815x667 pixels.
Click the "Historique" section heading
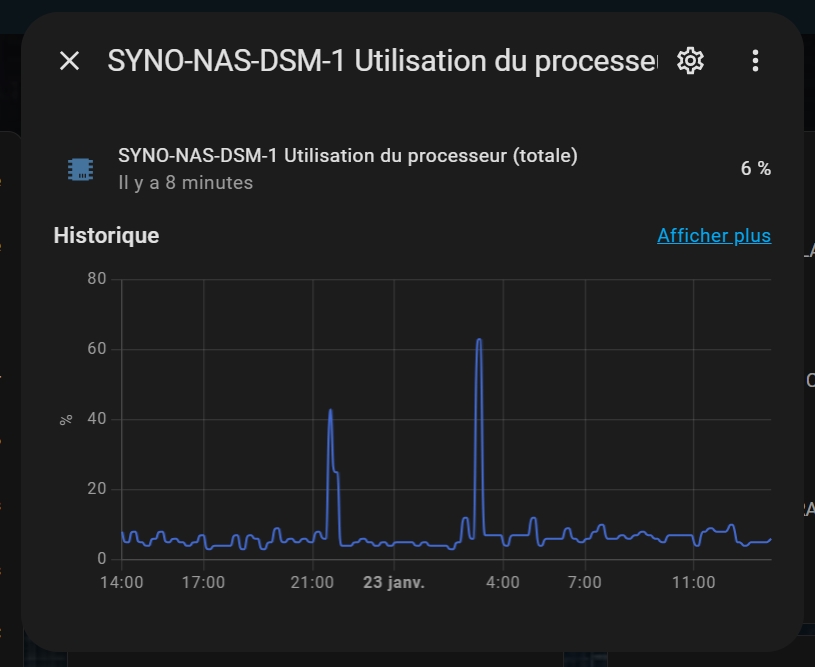(x=106, y=236)
